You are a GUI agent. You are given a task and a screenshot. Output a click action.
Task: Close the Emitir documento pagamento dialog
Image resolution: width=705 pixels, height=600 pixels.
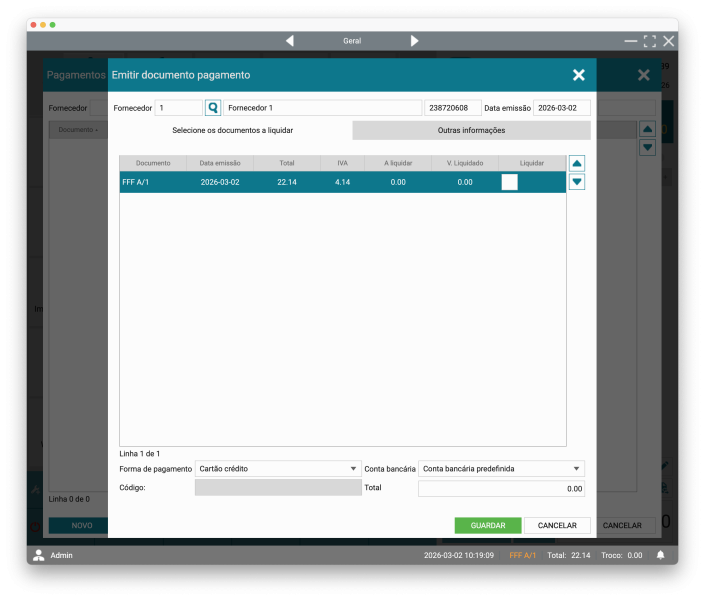[578, 75]
